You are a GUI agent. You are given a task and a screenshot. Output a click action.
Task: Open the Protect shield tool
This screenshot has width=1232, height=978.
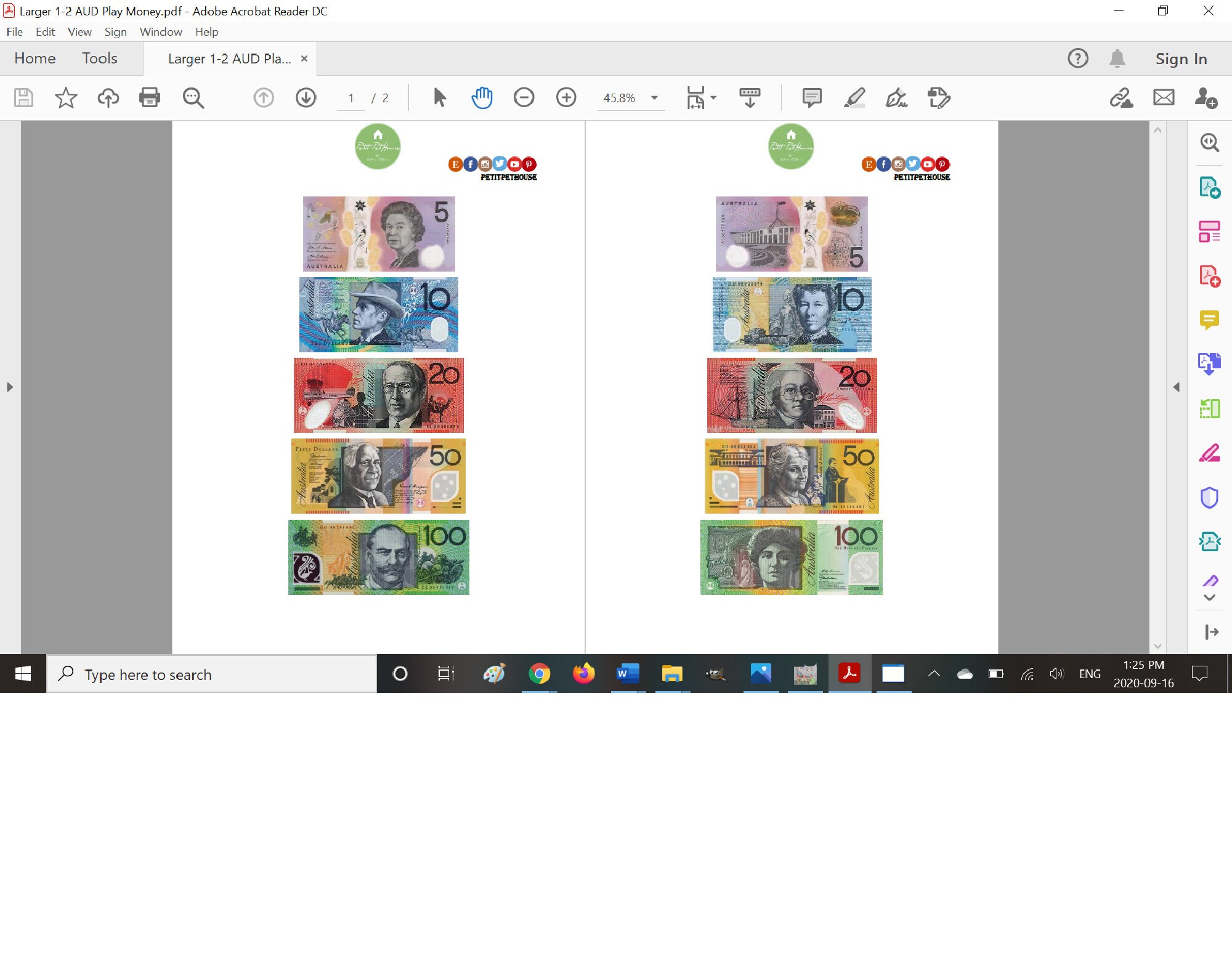pos(1209,497)
